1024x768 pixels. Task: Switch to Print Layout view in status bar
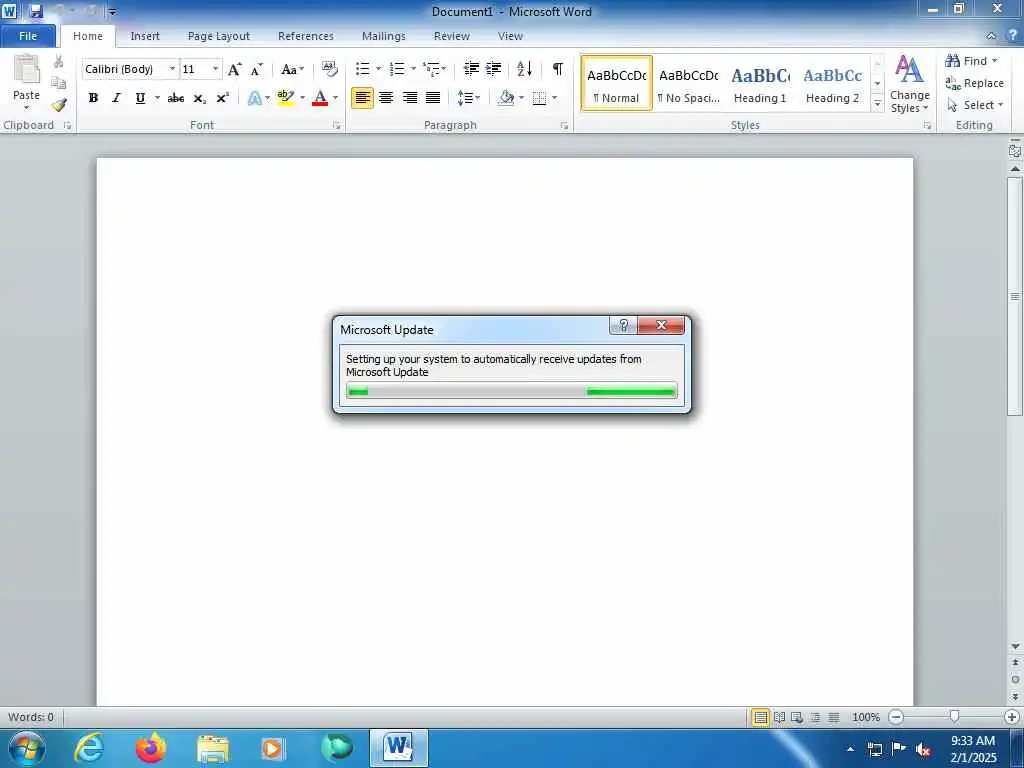point(760,717)
